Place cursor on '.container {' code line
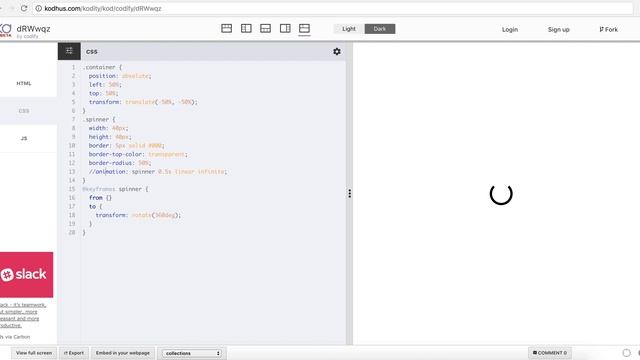640x360 pixels. pyautogui.click(x=102, y=67)
